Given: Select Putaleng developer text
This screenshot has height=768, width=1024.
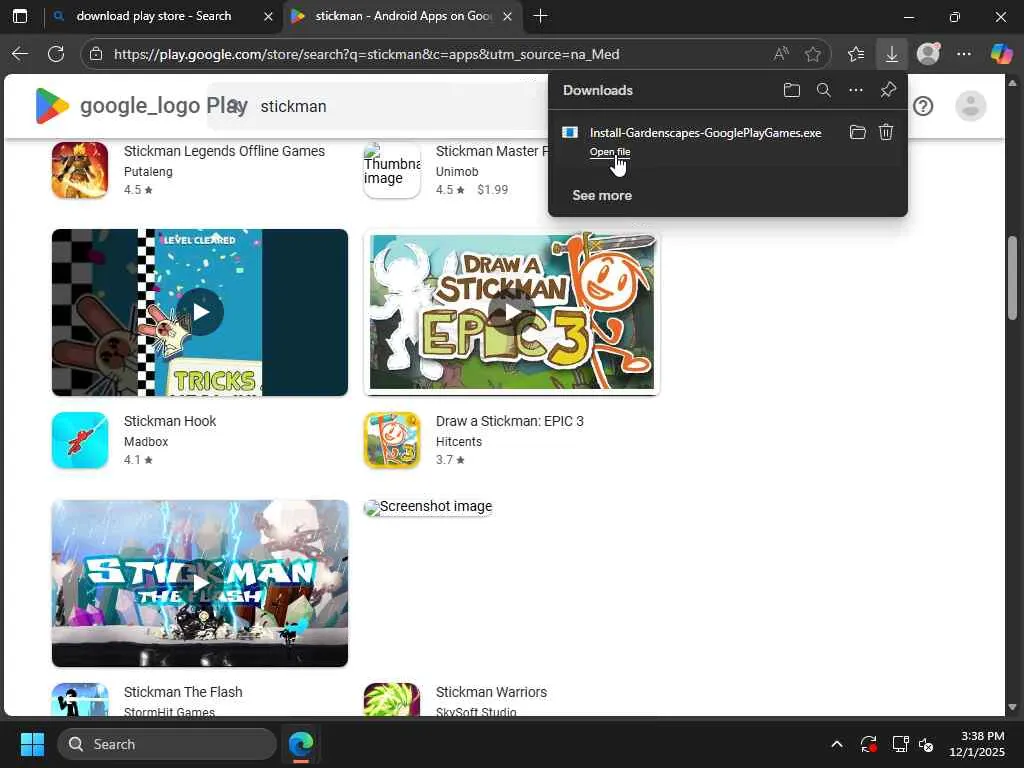Looking at the screenshot, I should click(x=148, y=172).
